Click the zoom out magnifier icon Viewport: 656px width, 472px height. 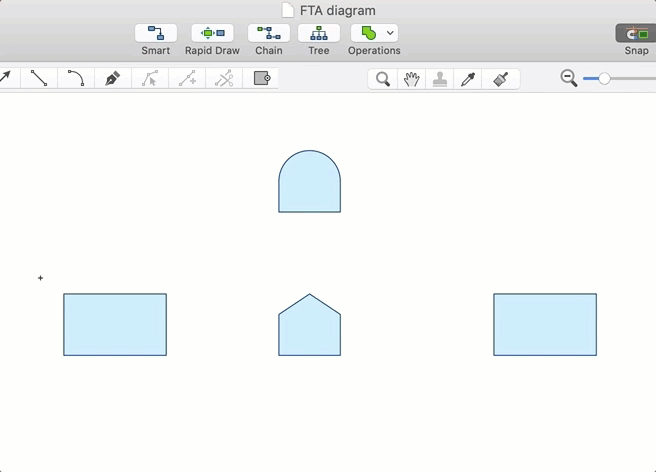tap(569, 78)
